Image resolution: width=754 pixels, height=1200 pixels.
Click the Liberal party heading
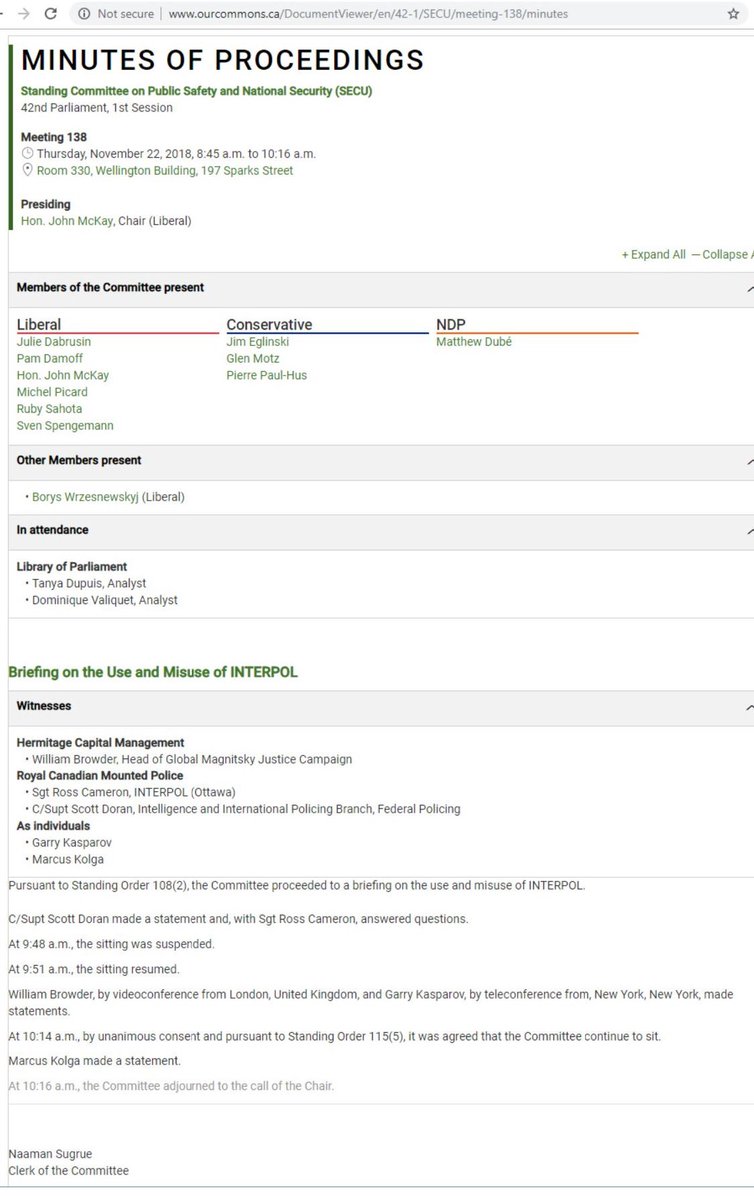pyautogui.click(x=39, y=324)
